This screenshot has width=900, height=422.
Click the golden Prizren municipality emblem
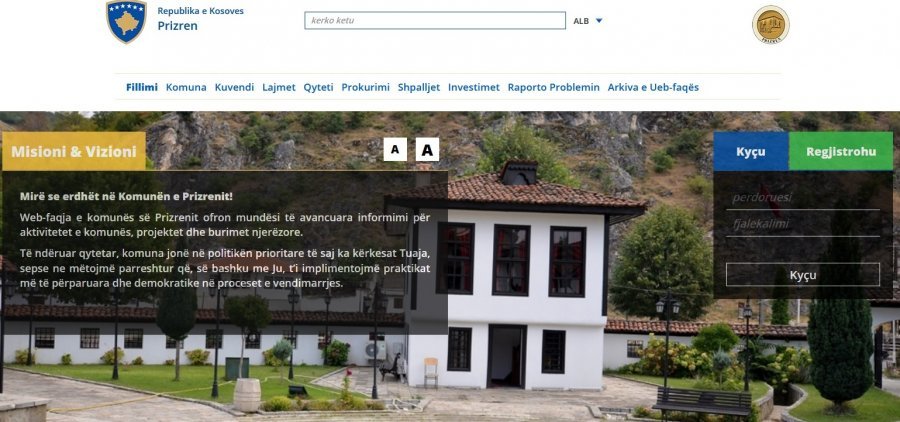point(770,25)
